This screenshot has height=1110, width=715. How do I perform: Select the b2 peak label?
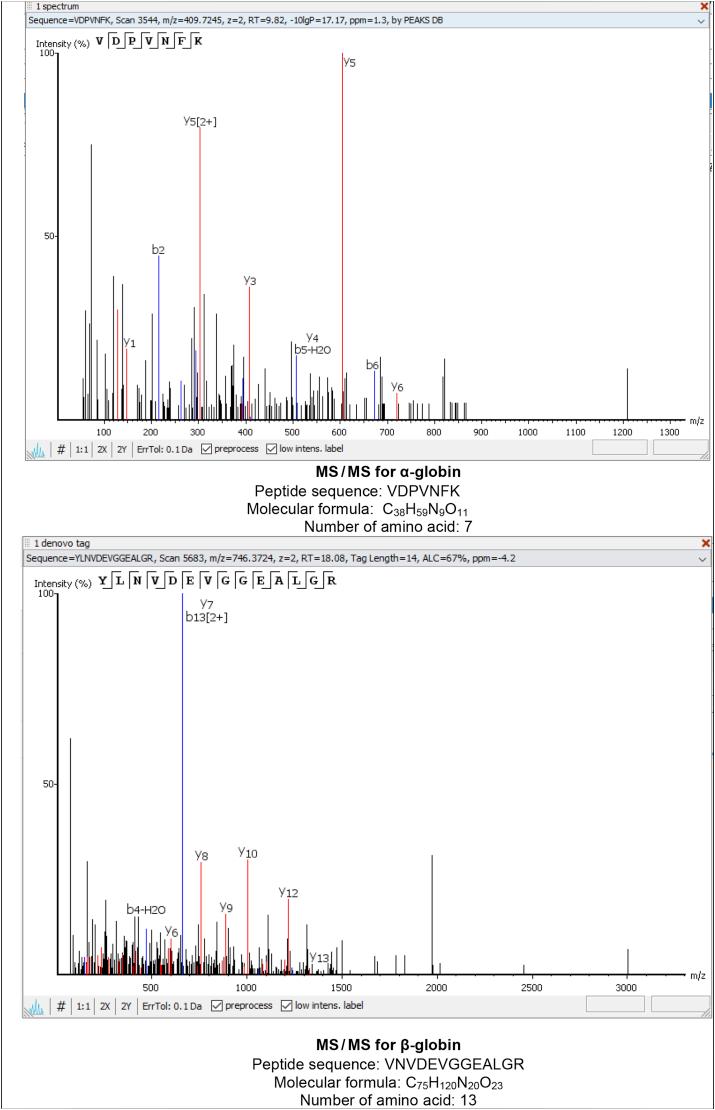tap(158, 250)
